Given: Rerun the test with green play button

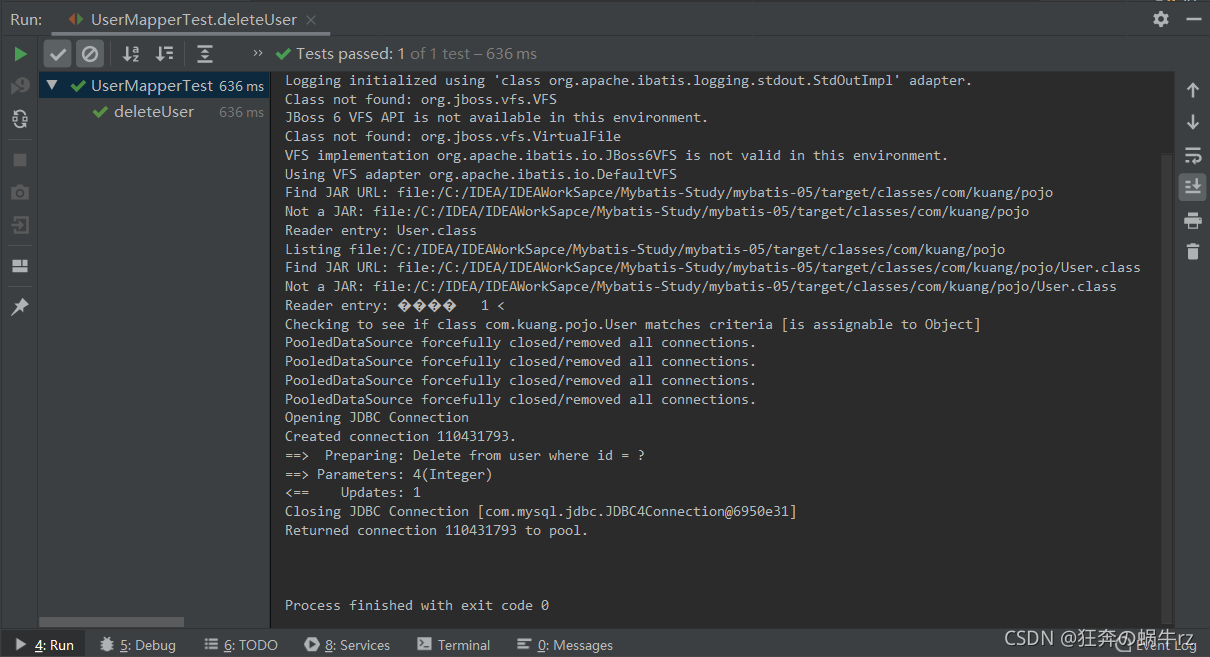Looking at the screenshot, I should pyautogui.click(x=20, y=54).
